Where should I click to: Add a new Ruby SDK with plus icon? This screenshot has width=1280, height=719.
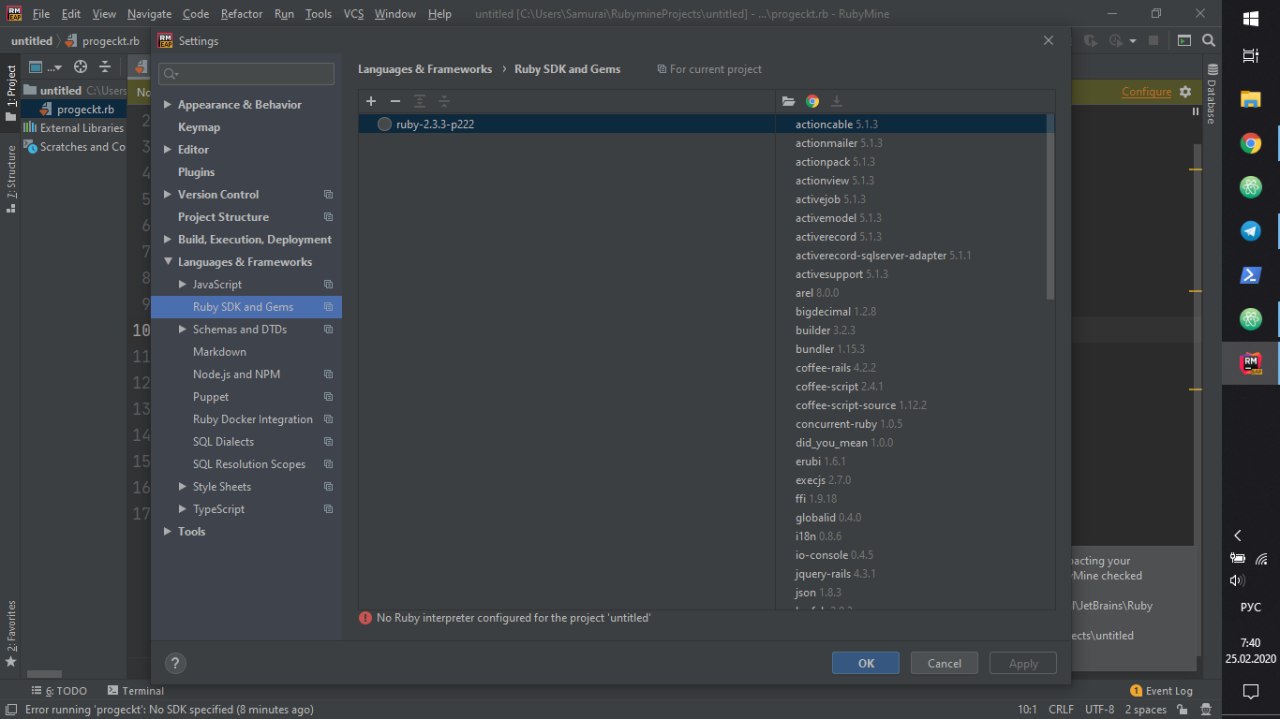[371, 101]
